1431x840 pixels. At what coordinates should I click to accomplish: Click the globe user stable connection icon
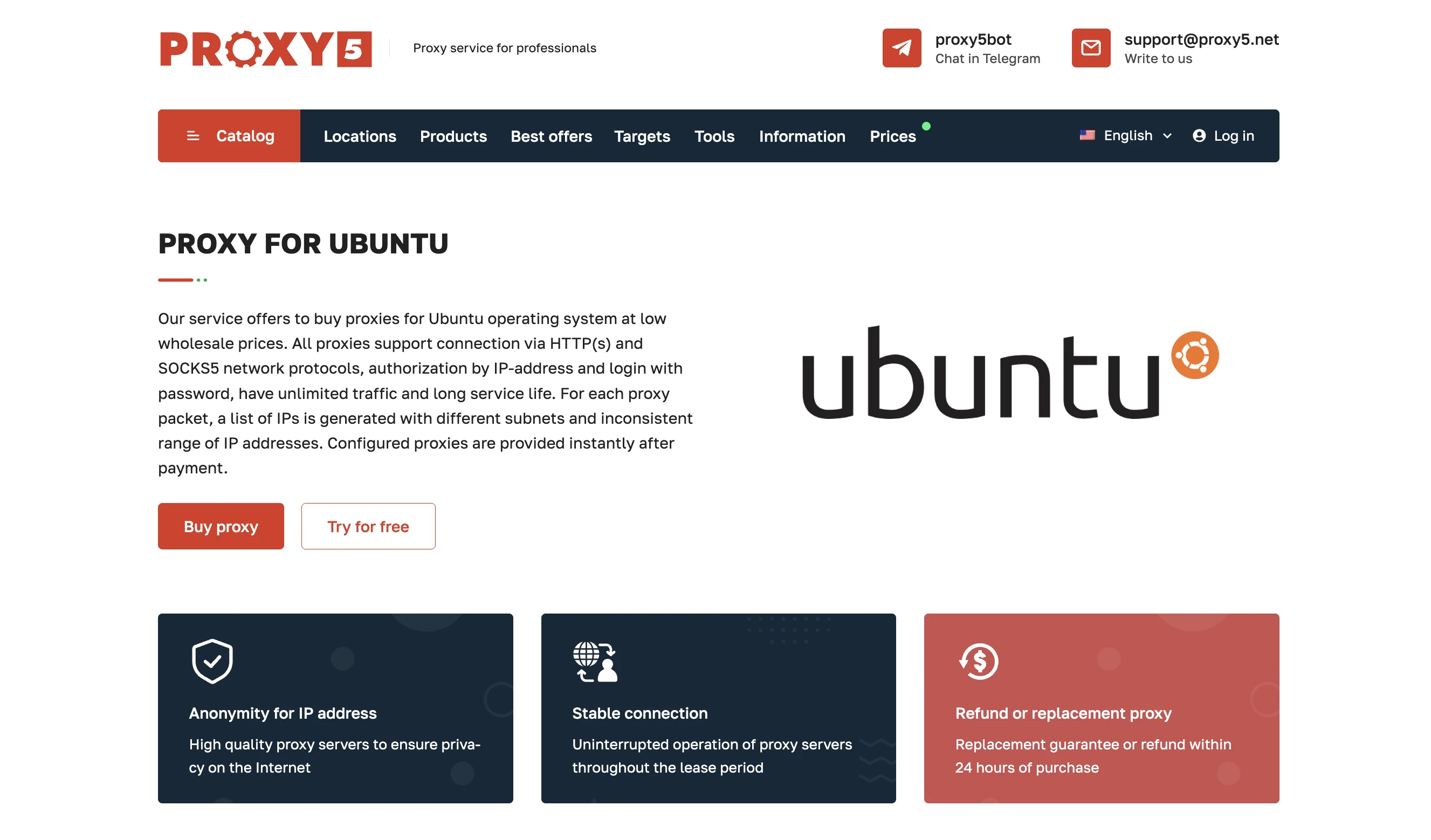pyautogui.click(x=595, y=662)
